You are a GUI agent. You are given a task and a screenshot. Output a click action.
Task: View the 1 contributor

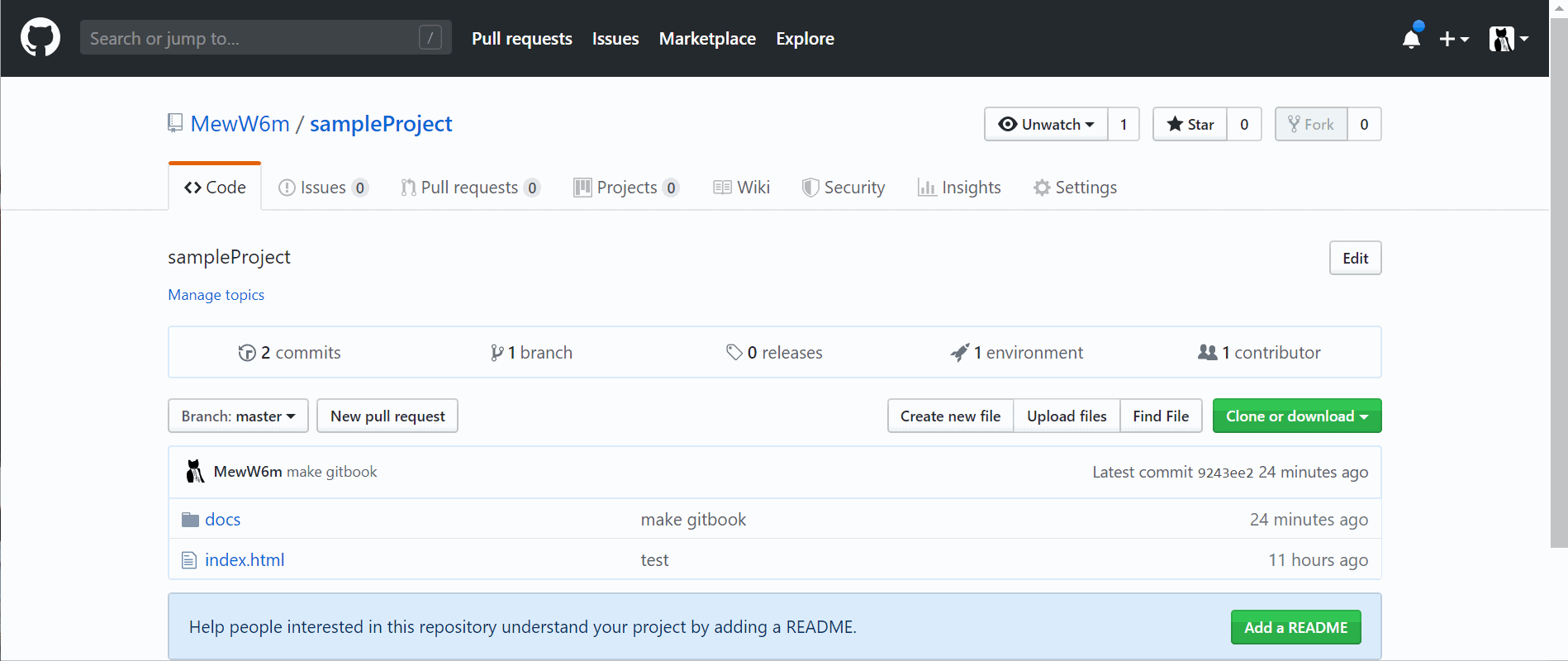1259,353
